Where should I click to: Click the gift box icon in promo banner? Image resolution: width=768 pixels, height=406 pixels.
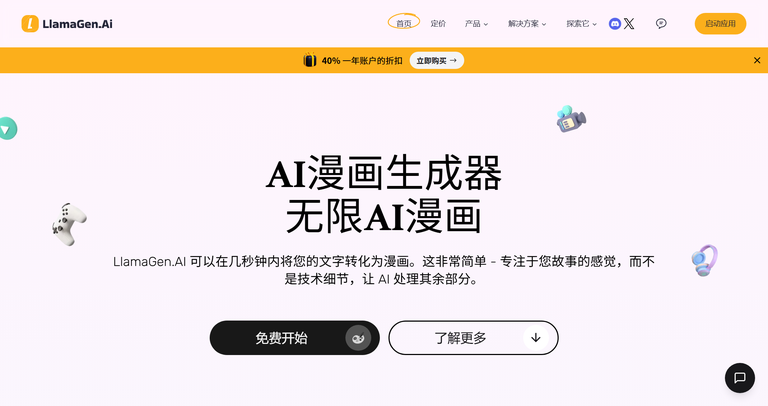pos(310,60)
